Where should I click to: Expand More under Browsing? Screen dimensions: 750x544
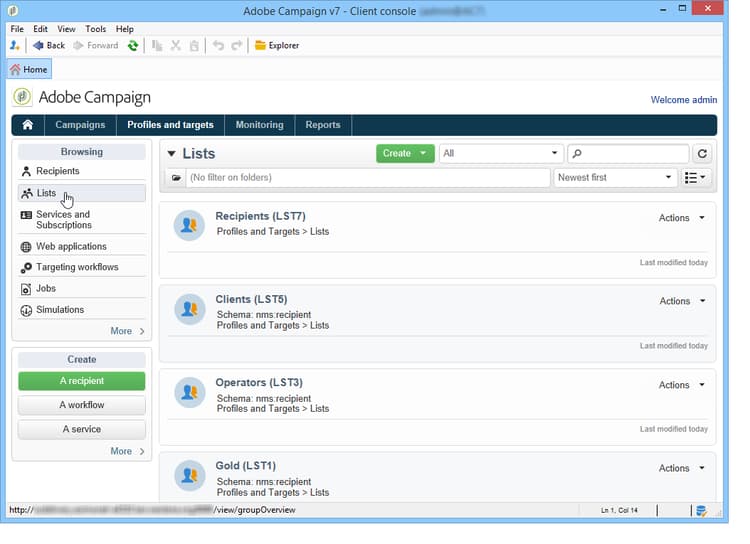tap(127, 331)
